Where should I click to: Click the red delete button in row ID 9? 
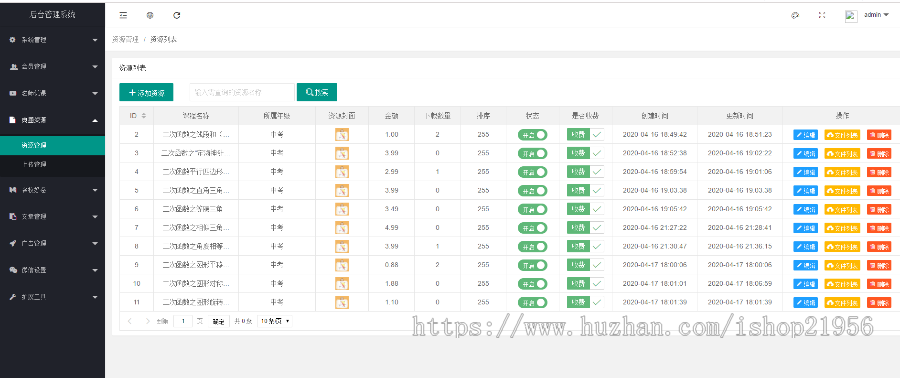pyautogui.click(x=879, y=265)
